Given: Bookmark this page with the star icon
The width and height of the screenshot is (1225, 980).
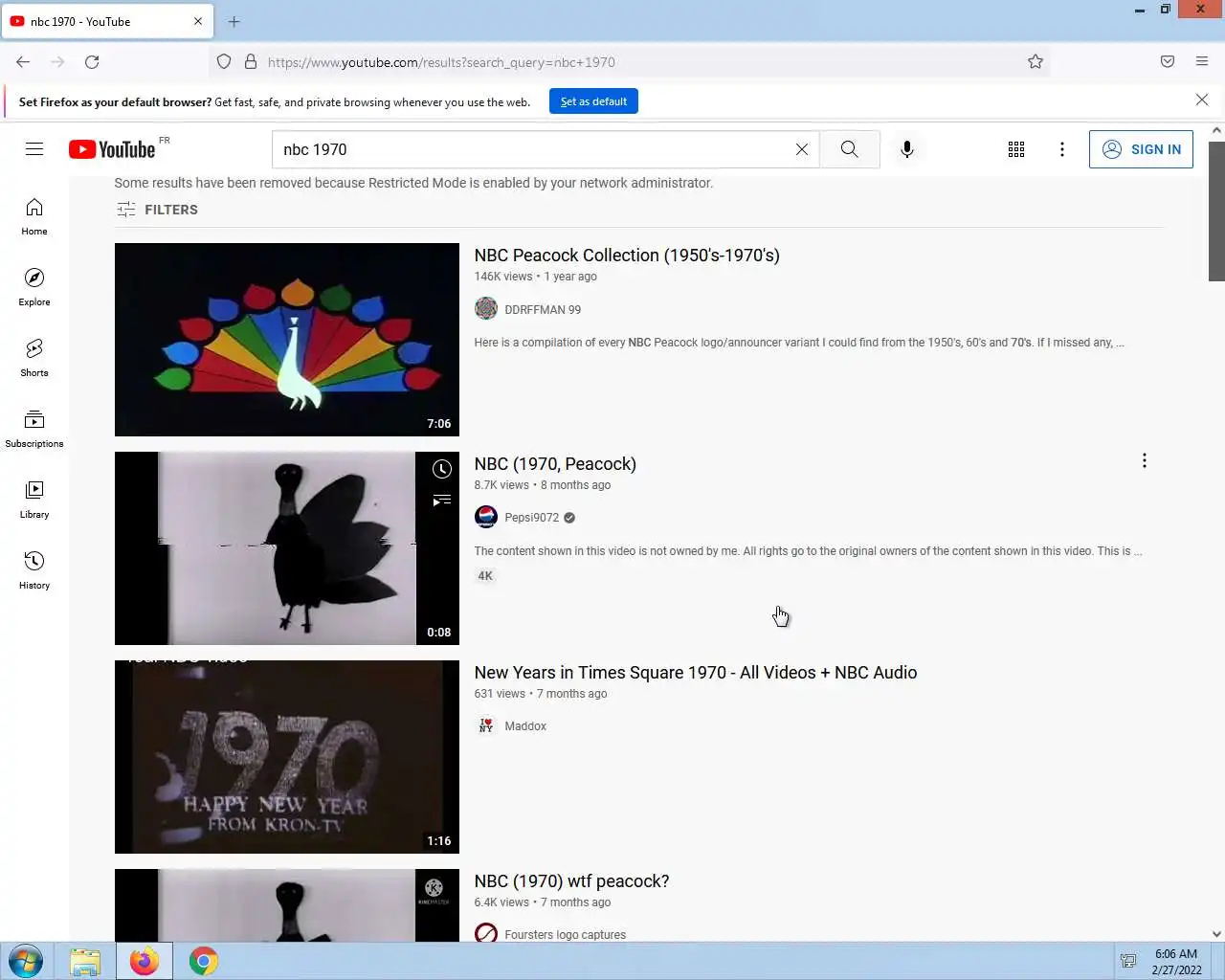Looking at the screenshot, I should pyautogui.click(x=1036, y=62).
